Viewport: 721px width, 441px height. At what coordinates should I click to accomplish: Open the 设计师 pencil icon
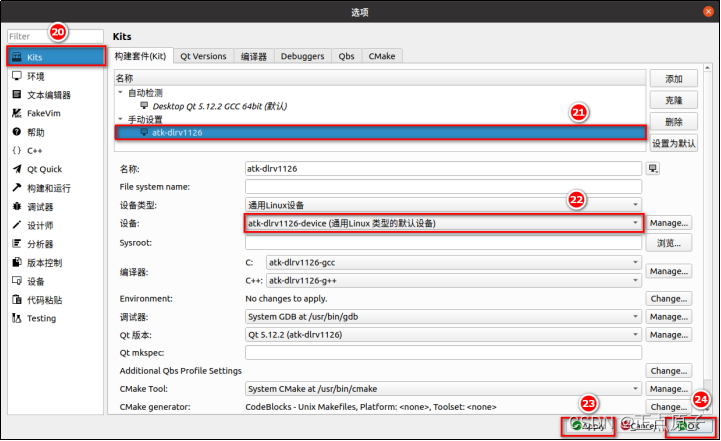17,225
